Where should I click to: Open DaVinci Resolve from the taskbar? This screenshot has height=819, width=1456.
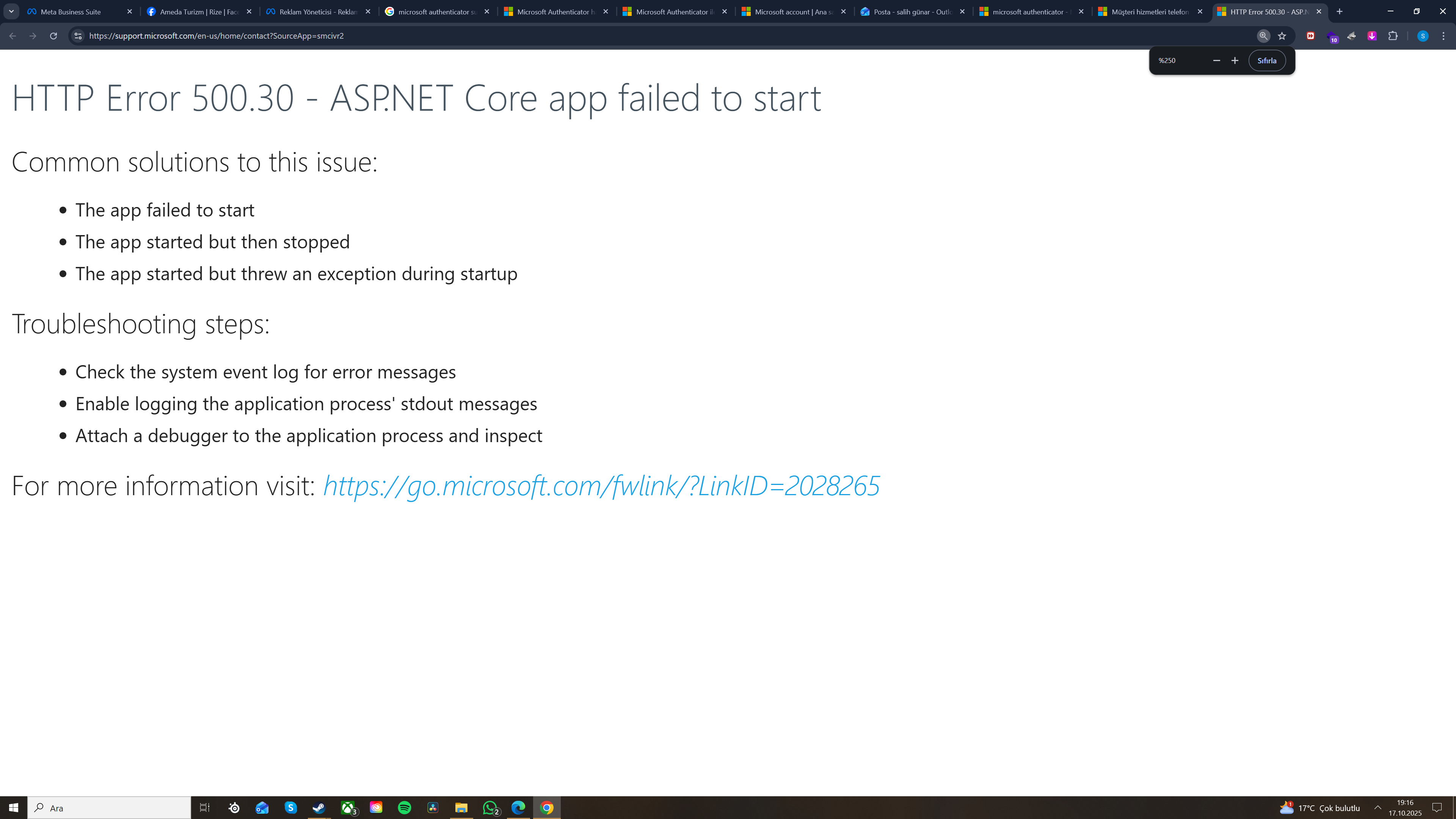pos(433,808)
